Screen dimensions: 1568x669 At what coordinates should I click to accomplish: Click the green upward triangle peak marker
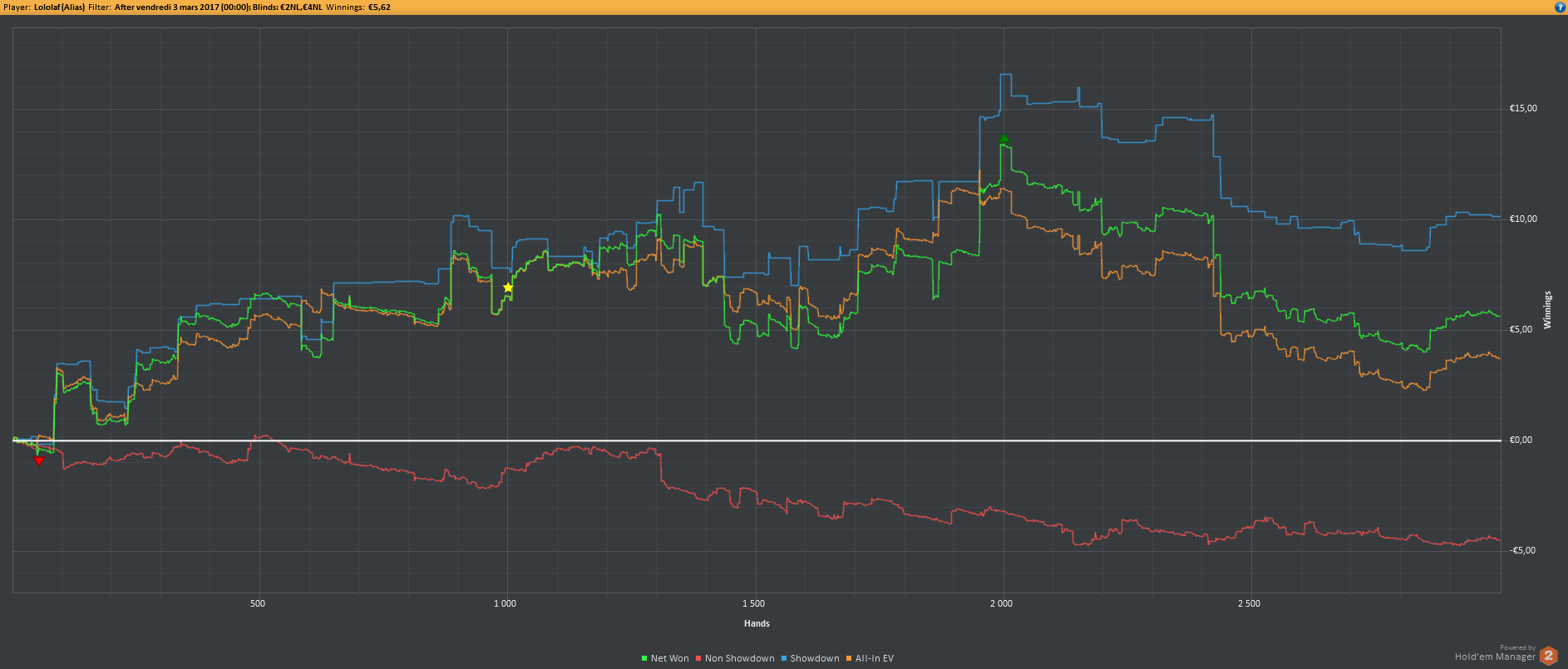(x=1004, y=139)
